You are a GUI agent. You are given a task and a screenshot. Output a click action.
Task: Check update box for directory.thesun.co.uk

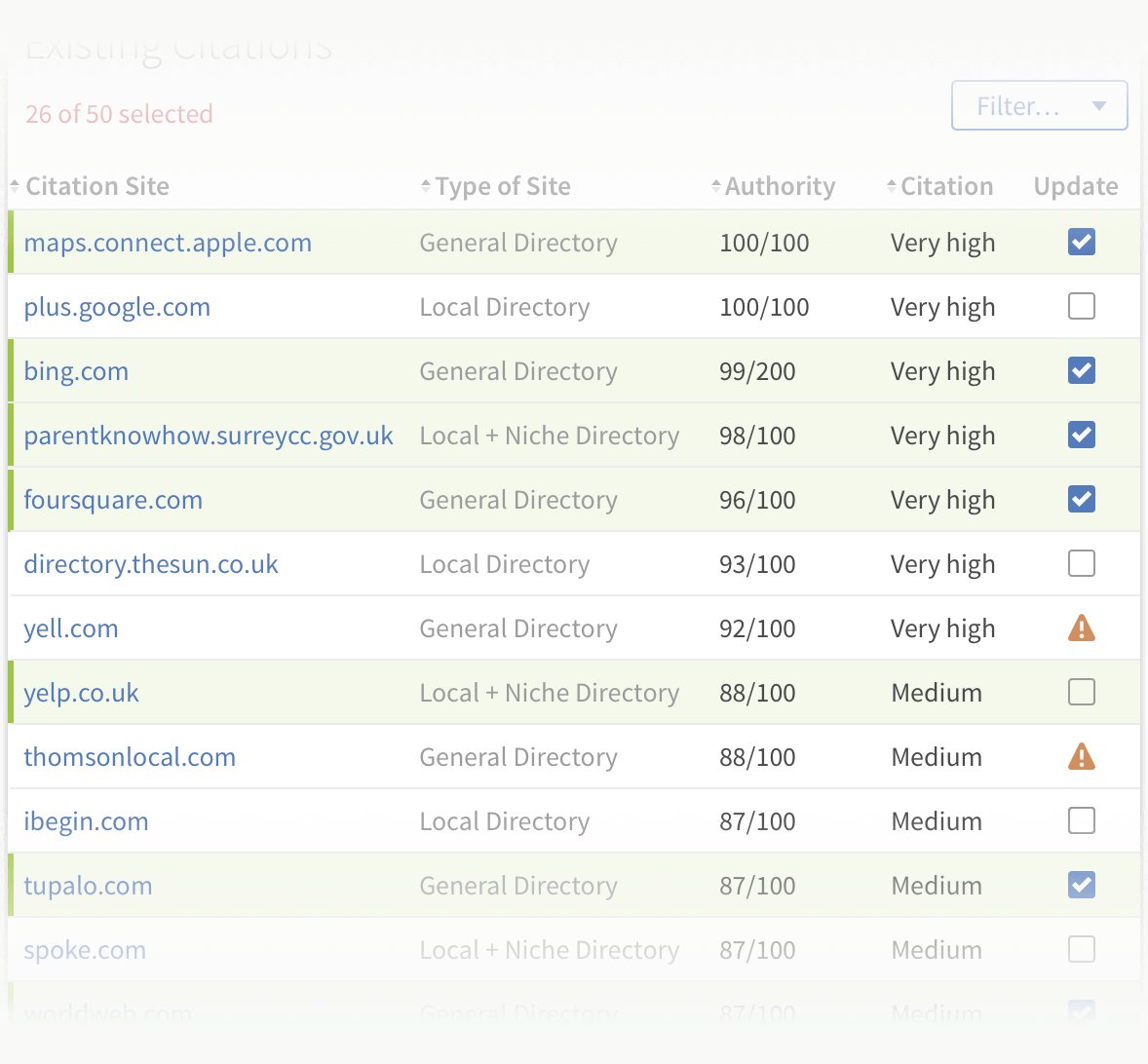[x=1082, y=564]
